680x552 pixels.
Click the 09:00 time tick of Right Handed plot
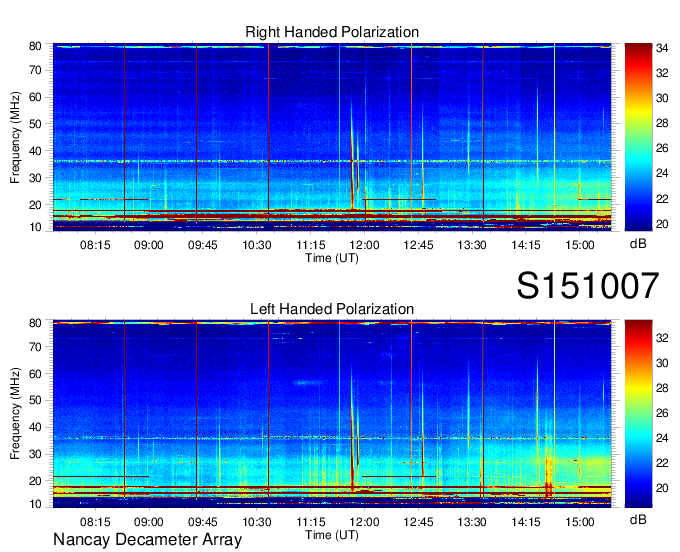(x=149, y=245)
